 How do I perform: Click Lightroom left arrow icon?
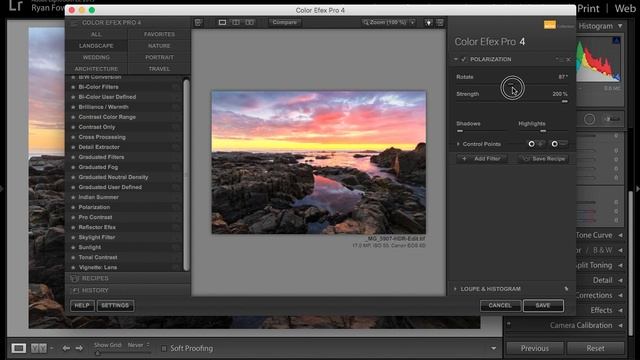coord(66,348)
